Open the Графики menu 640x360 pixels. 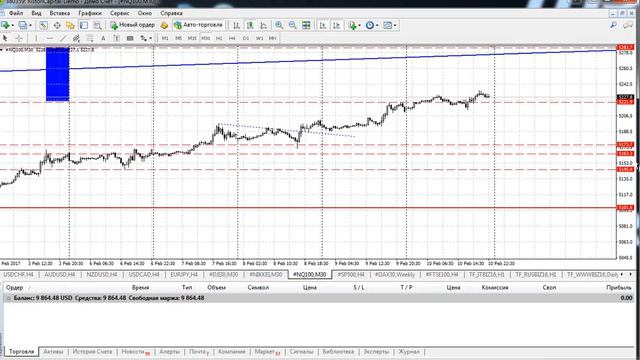tap(90, 13)
